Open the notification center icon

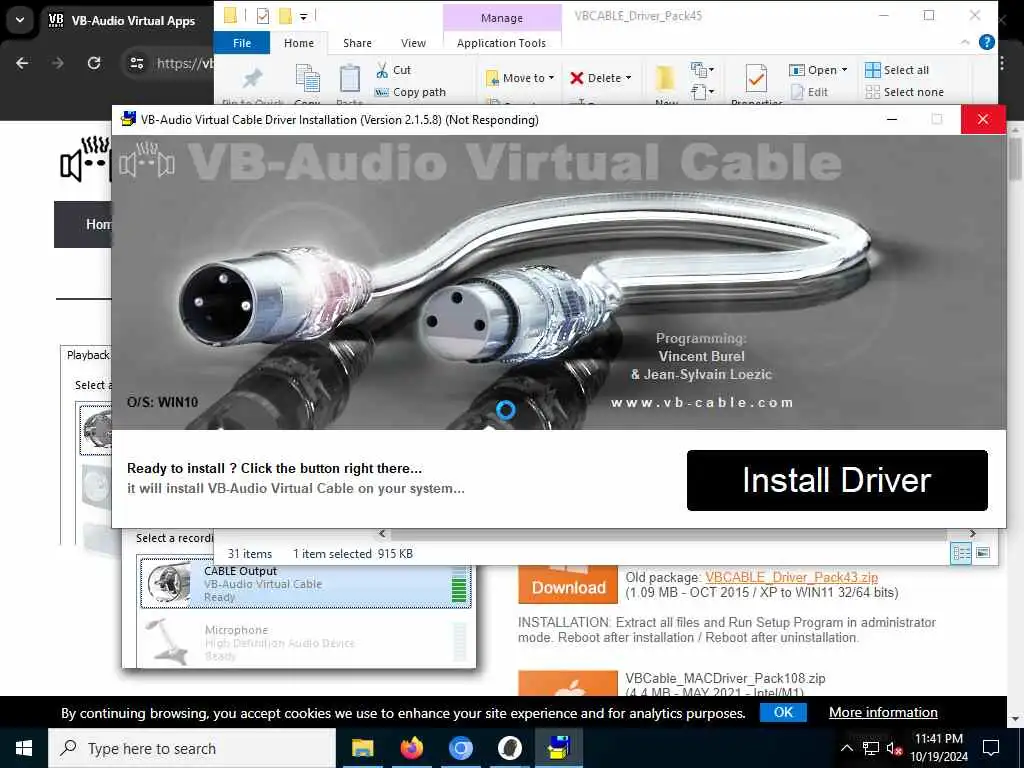(991, 748)
